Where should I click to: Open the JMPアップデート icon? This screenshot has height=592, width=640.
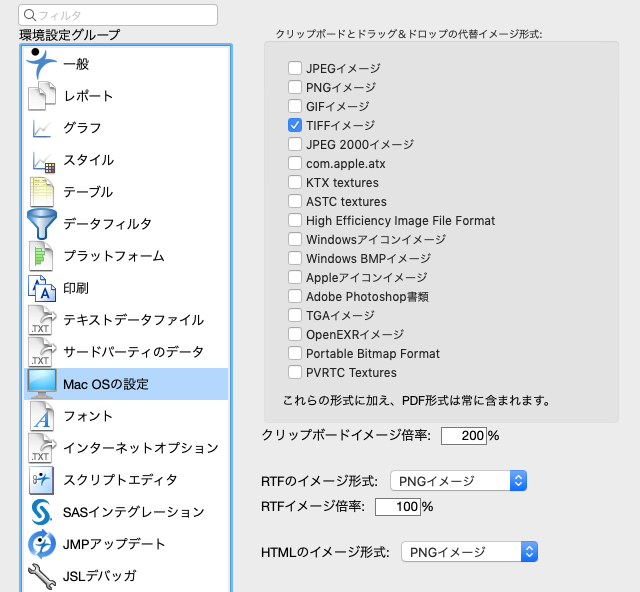click(x=42, y=544)
